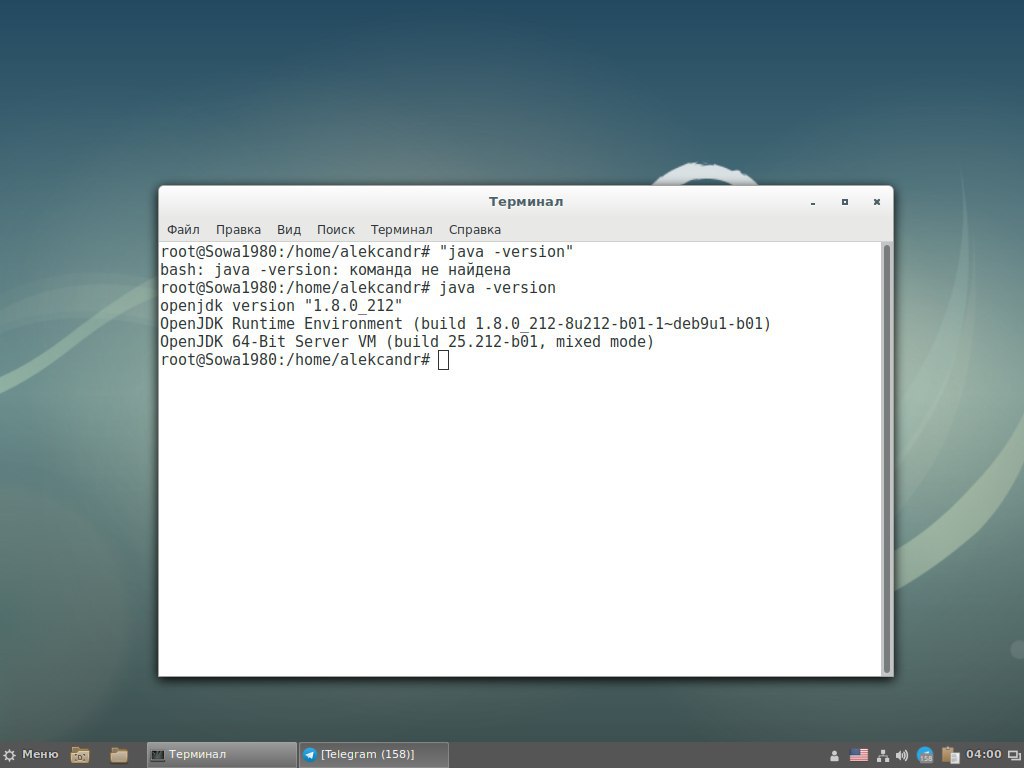Viewport: 1024px width, 768px height.
Task: Click the terminal prompt cursor line
Action: click(304, 360)
